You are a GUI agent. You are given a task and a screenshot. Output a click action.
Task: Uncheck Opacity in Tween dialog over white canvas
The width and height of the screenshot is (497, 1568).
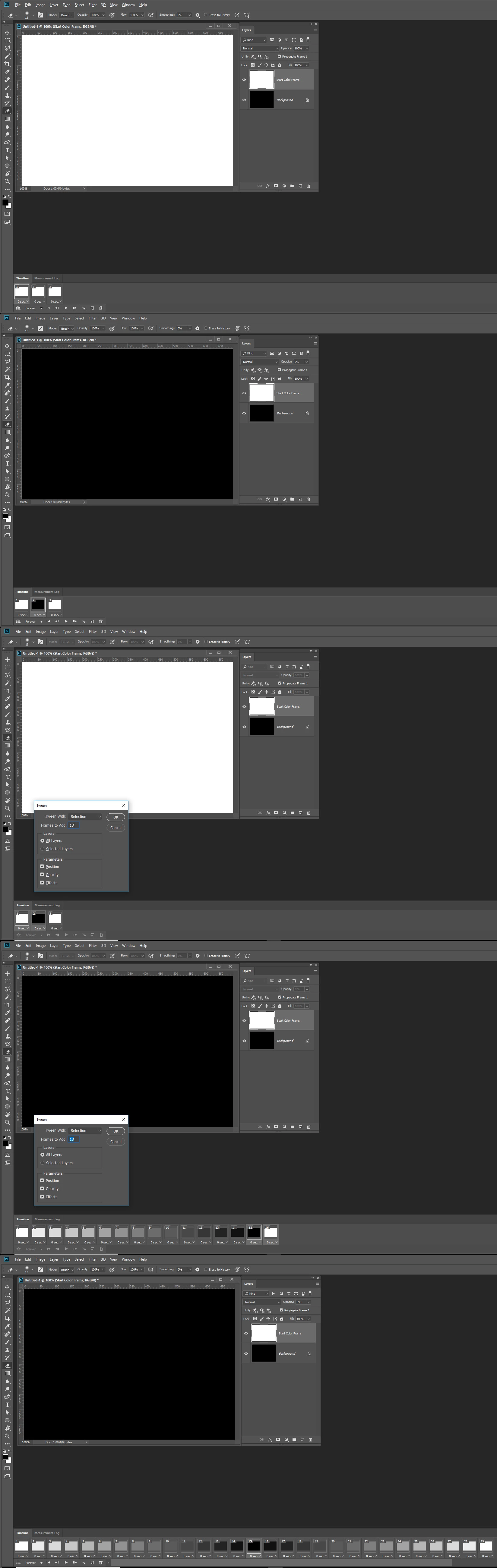(x=42, y=875)
